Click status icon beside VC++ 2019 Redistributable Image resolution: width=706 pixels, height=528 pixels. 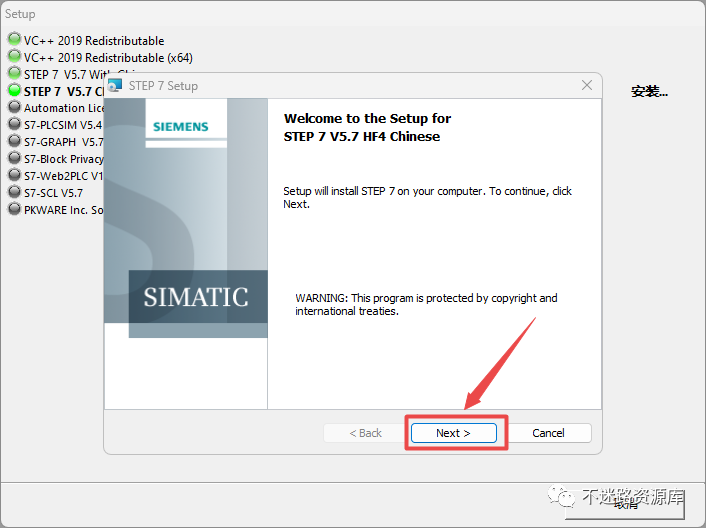pos(14,39)
